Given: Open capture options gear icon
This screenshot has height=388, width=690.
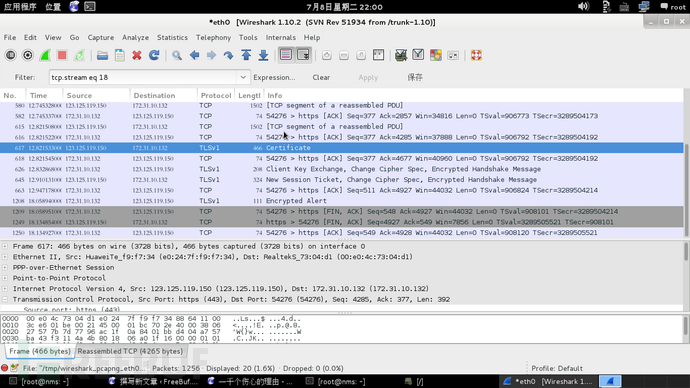Looking at the screenshot, I should (x=28, y=55).
